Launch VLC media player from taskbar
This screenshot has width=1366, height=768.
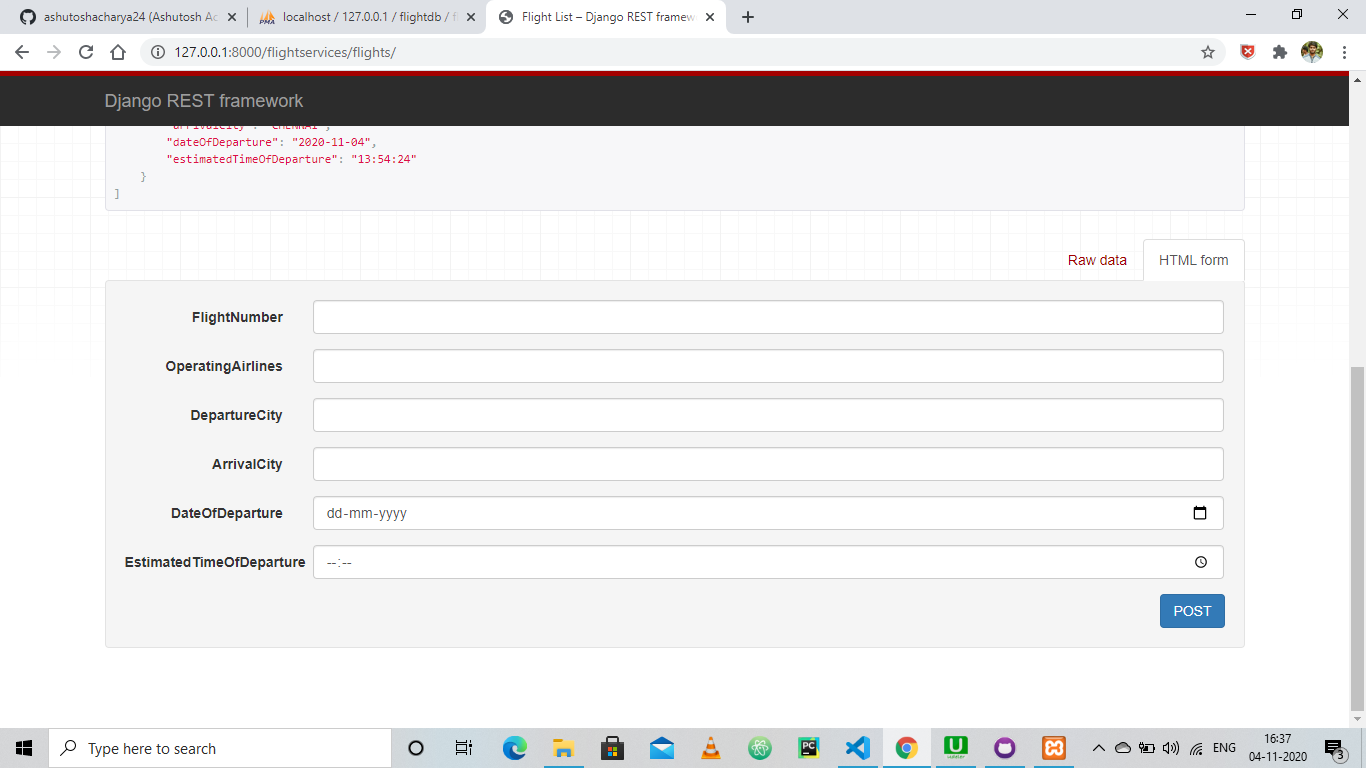tap(711, 748)
